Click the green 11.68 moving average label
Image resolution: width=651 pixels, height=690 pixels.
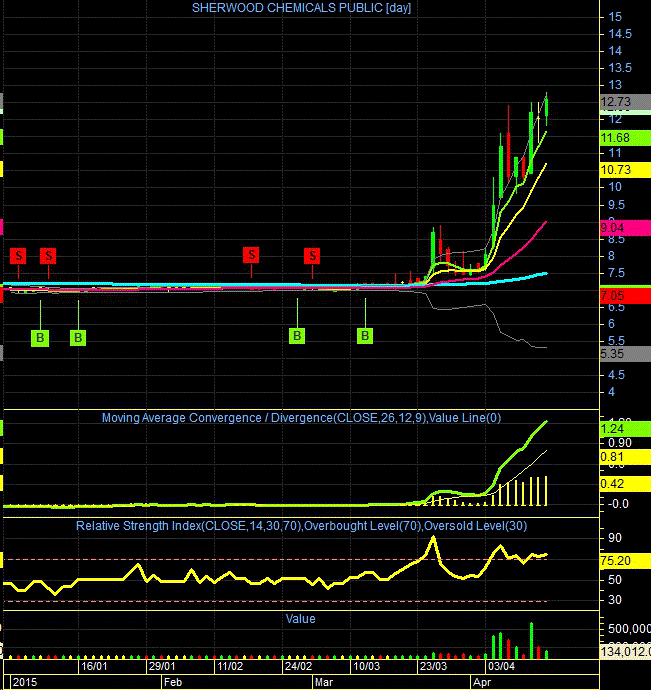pos(625,138)
